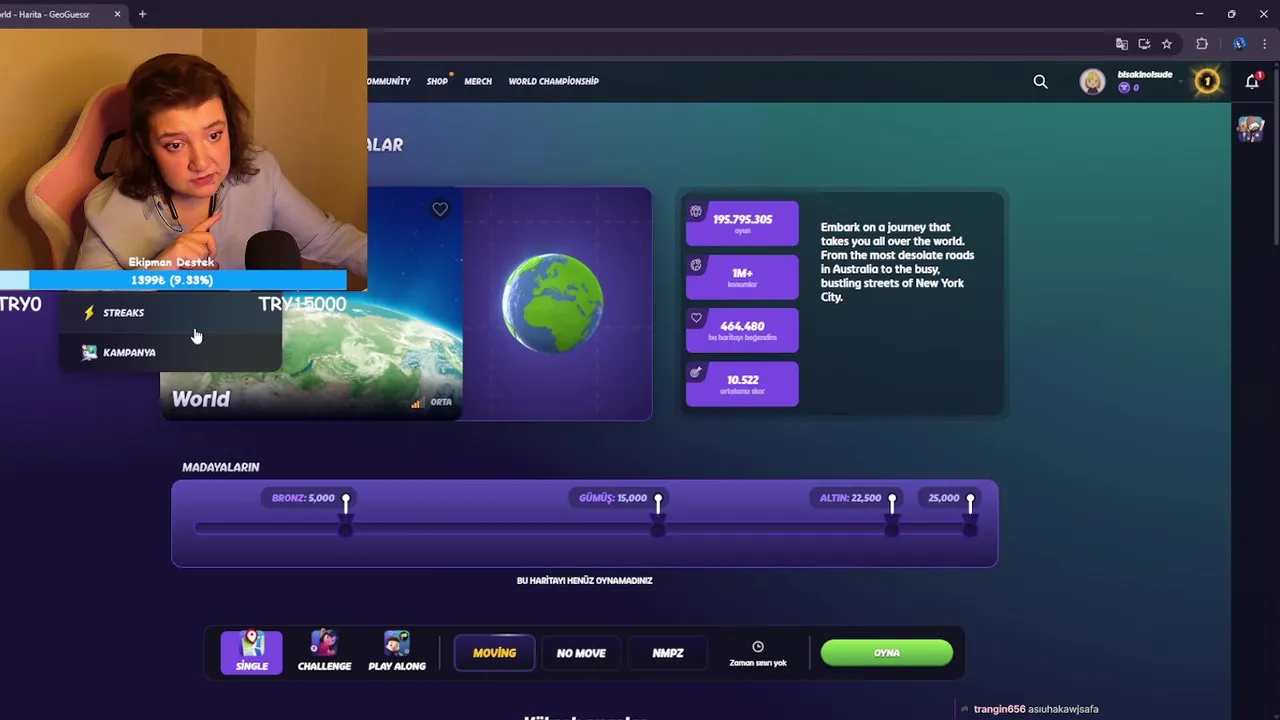Click the 'Bu haritayı henüz oynamadınız' text
Viewport: 1280px width, 720px height.
585,580
